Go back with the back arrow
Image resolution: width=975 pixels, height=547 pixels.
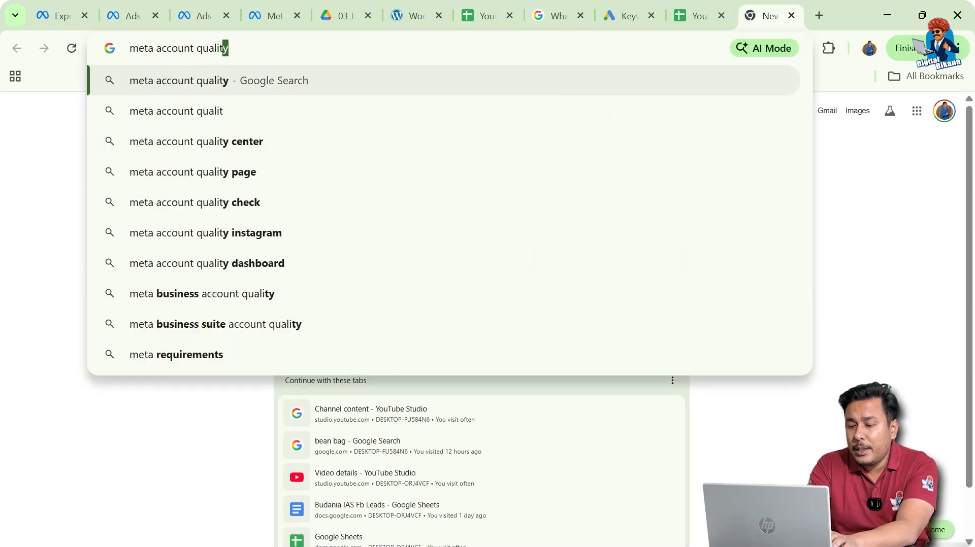pyautogui.click(x=17, y=48)
